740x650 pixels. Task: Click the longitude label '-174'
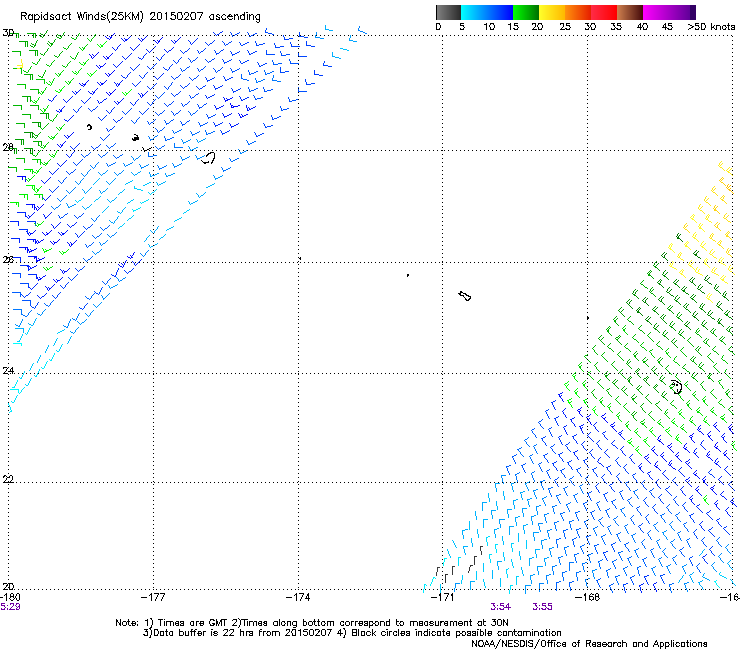[x=298, y=597]
